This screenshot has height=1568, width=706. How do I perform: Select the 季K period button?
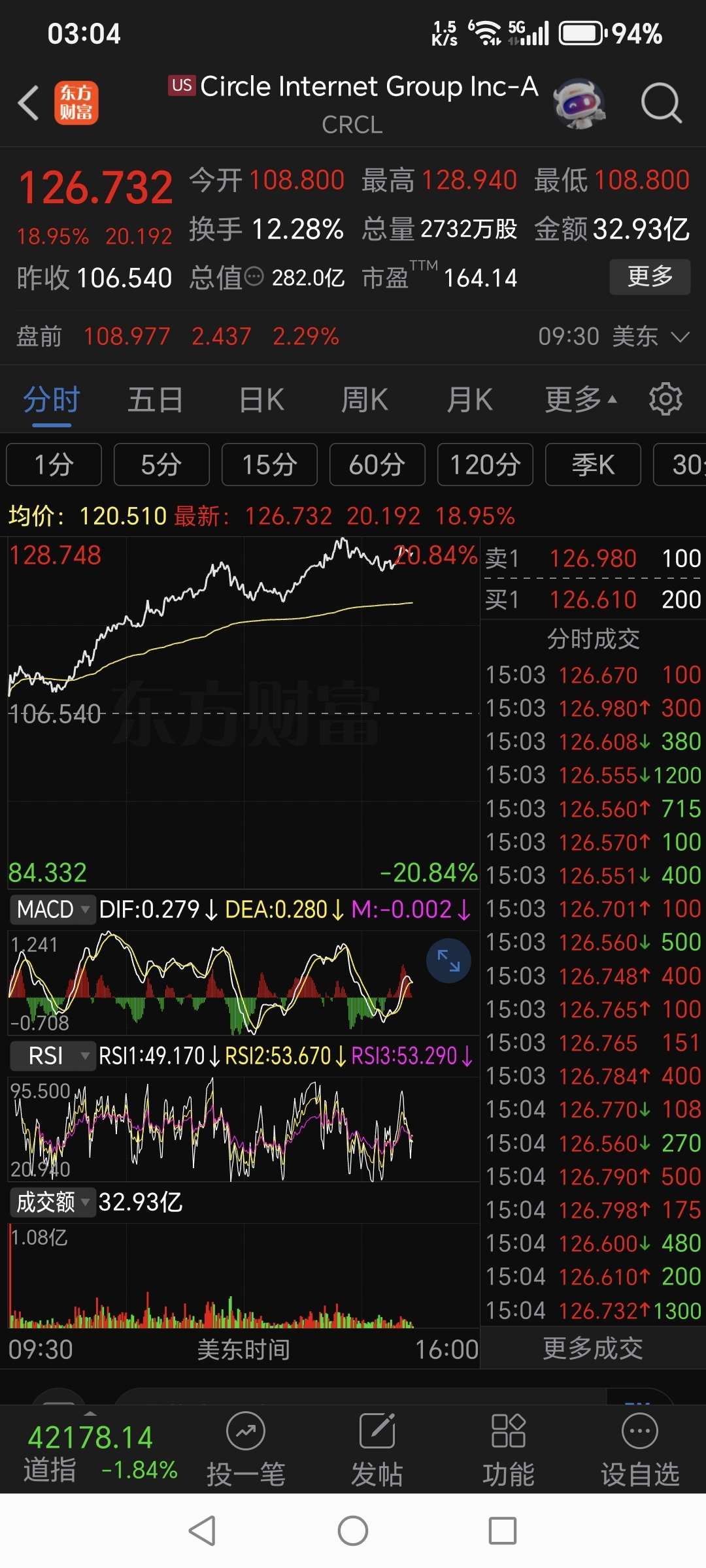coord(593,465)
